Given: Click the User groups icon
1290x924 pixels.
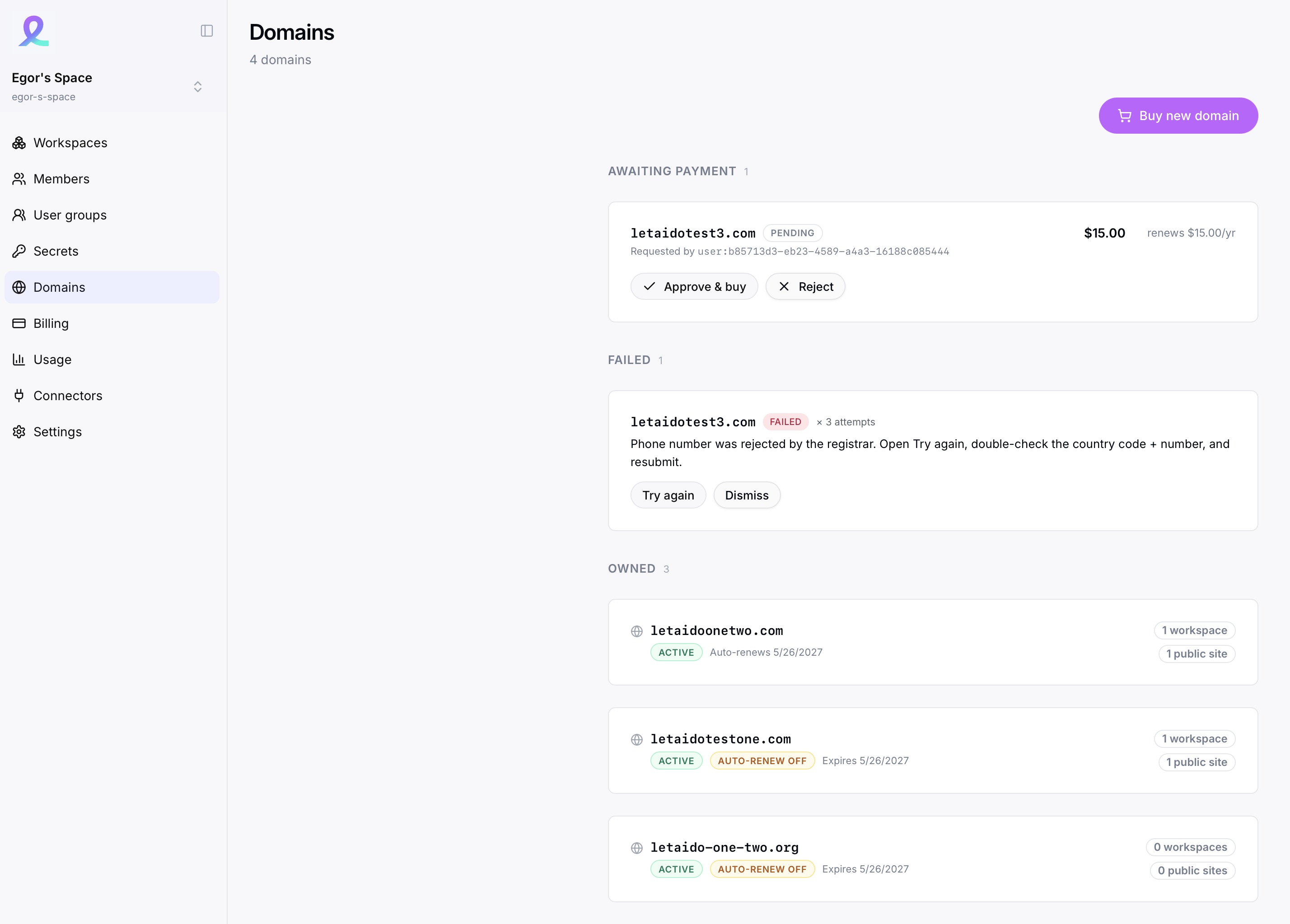Looking at the screenshot, I should 19,215.
